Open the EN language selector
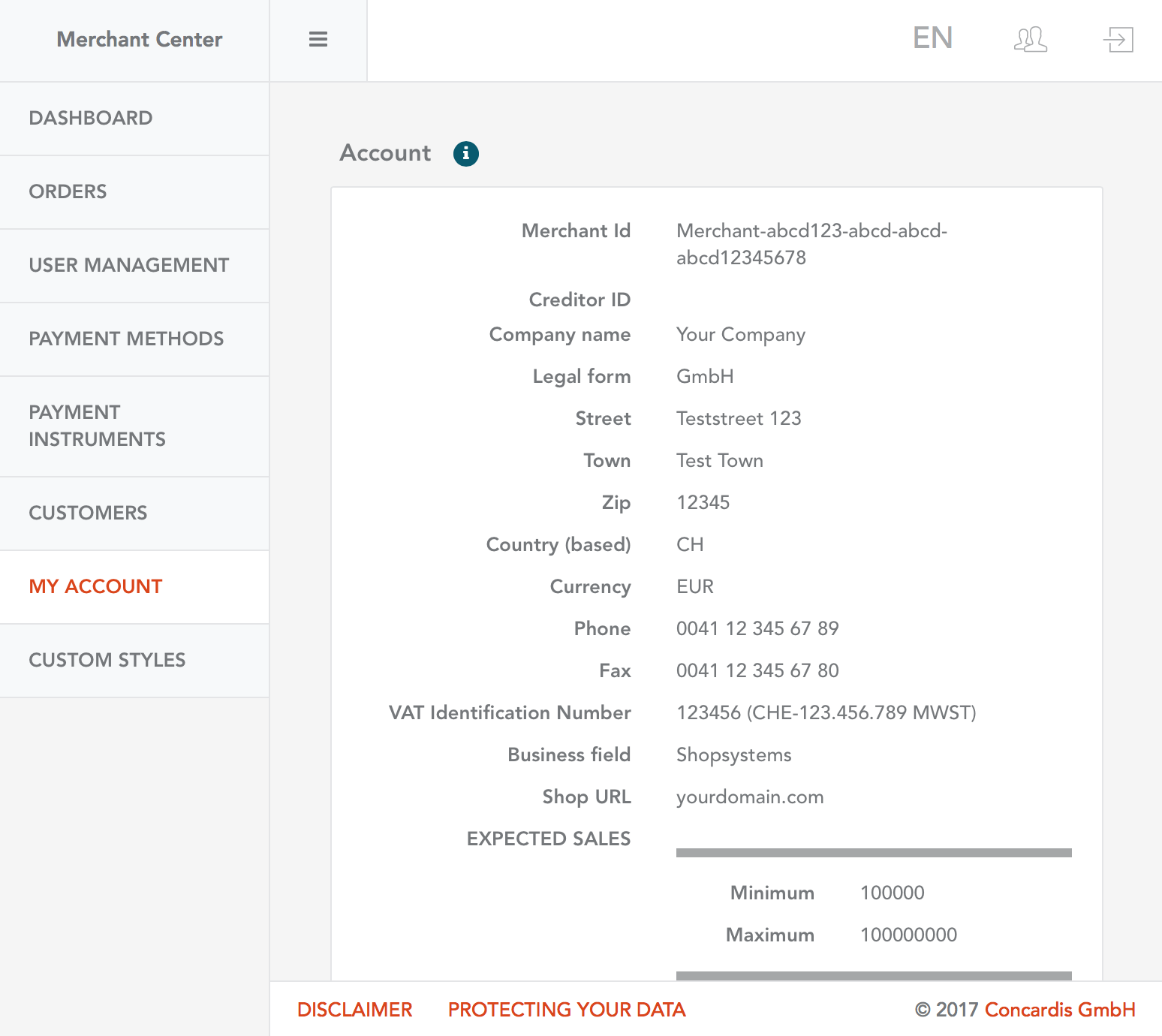The image size is (1162, 1036). click(932, 38)
